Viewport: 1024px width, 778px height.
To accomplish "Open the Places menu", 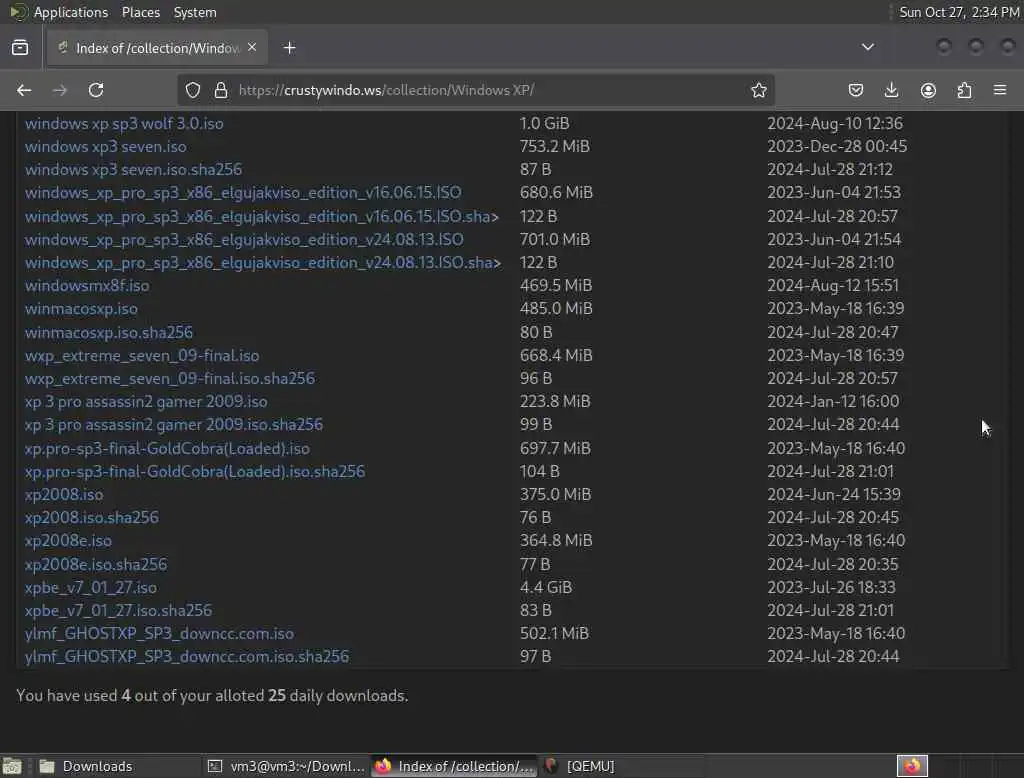I will click(x=140, y=12).
